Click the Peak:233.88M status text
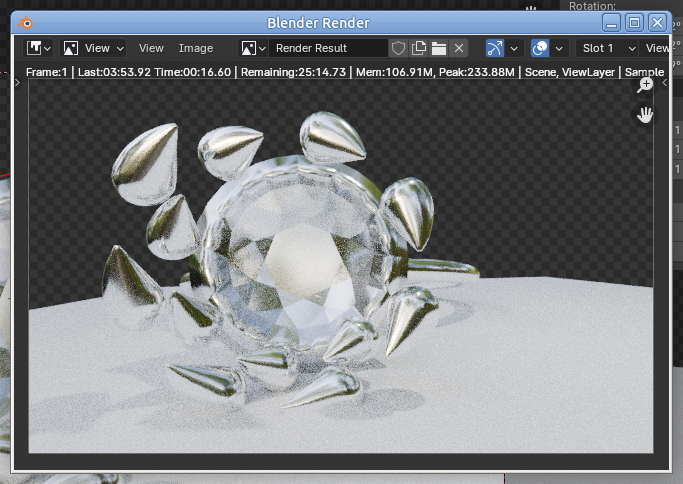Screen dimensions: 683x484 point(477,72)
